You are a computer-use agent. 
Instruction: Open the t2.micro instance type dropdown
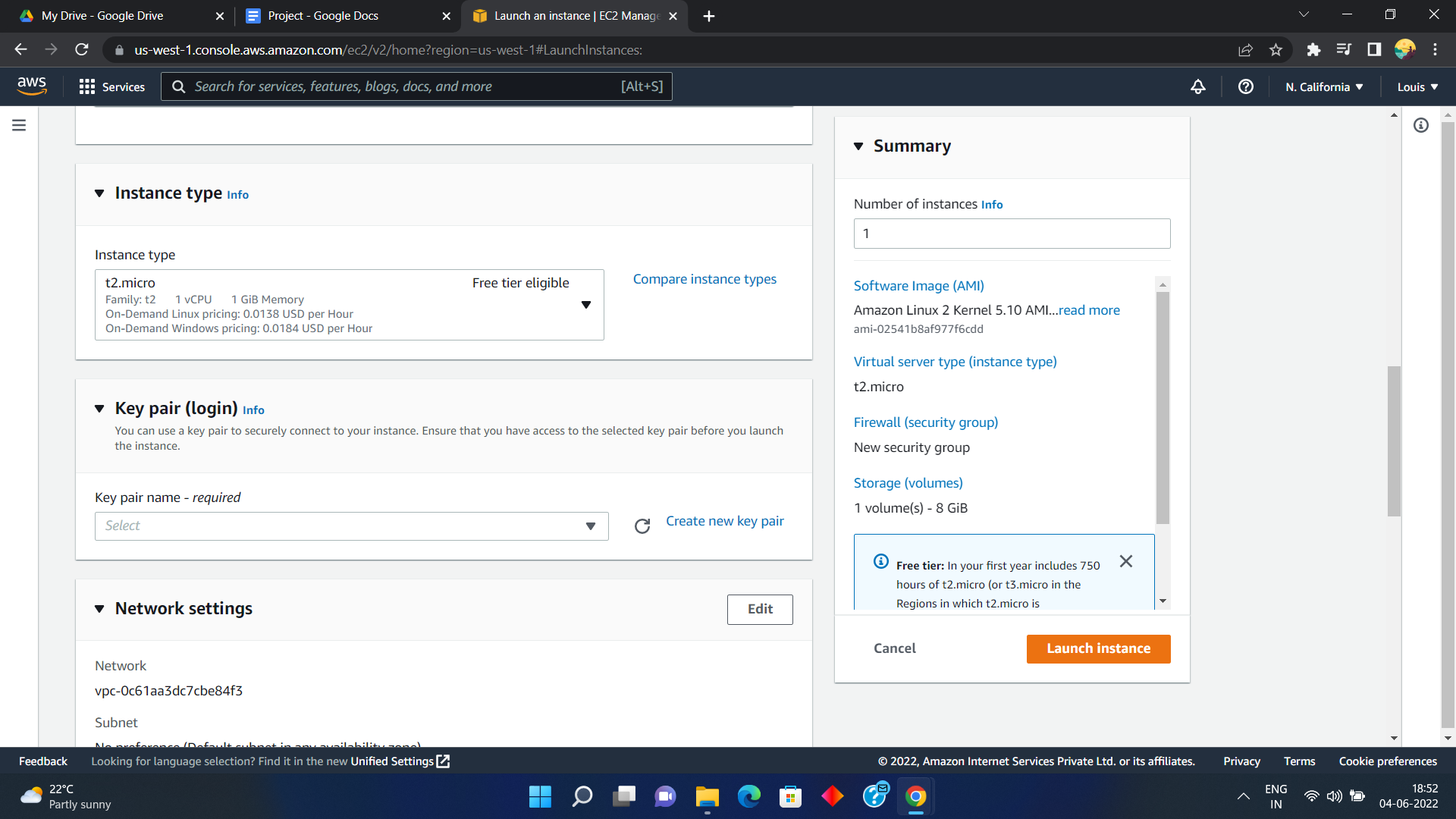tap(349, 305)
